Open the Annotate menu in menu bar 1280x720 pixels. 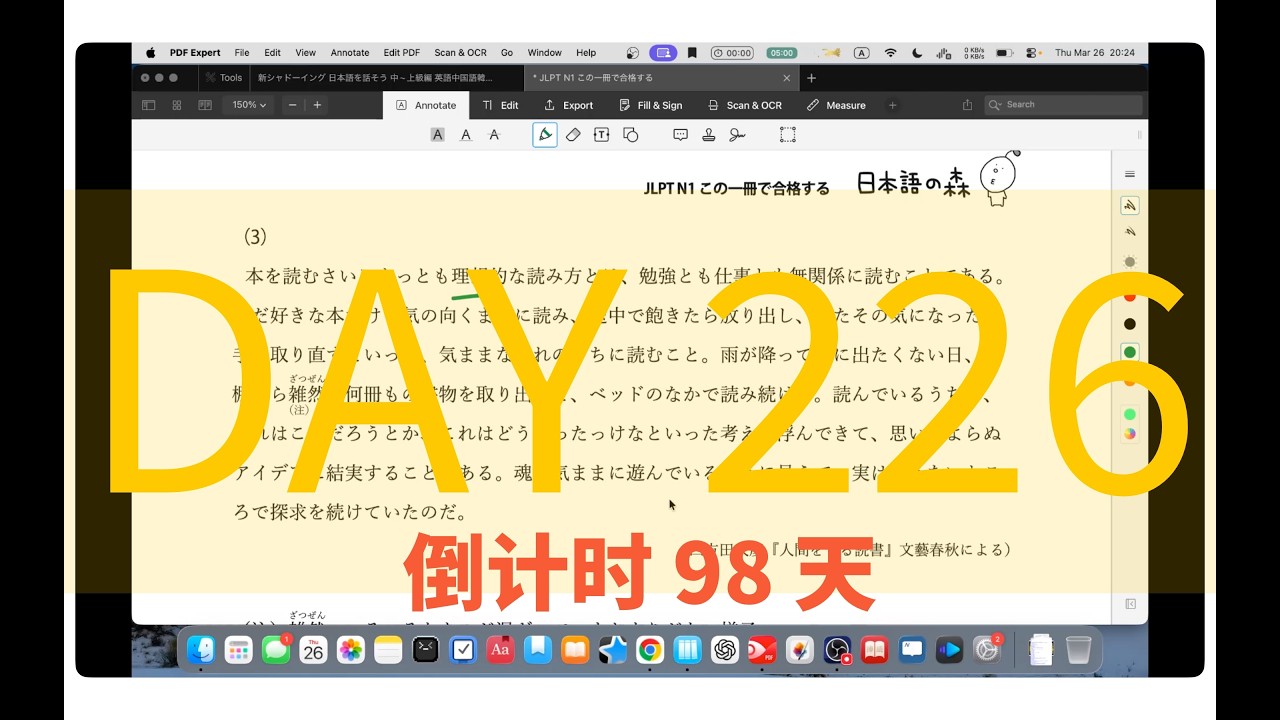(350, 53)
